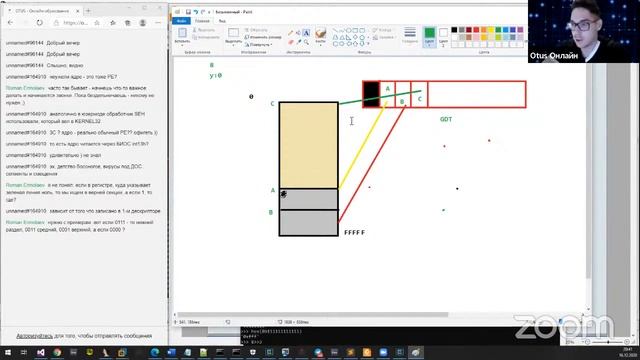The height and width of the screenshot is (360, 640).
Task: Switch to the Home tab in Paint
Action: tap(202, 21)
